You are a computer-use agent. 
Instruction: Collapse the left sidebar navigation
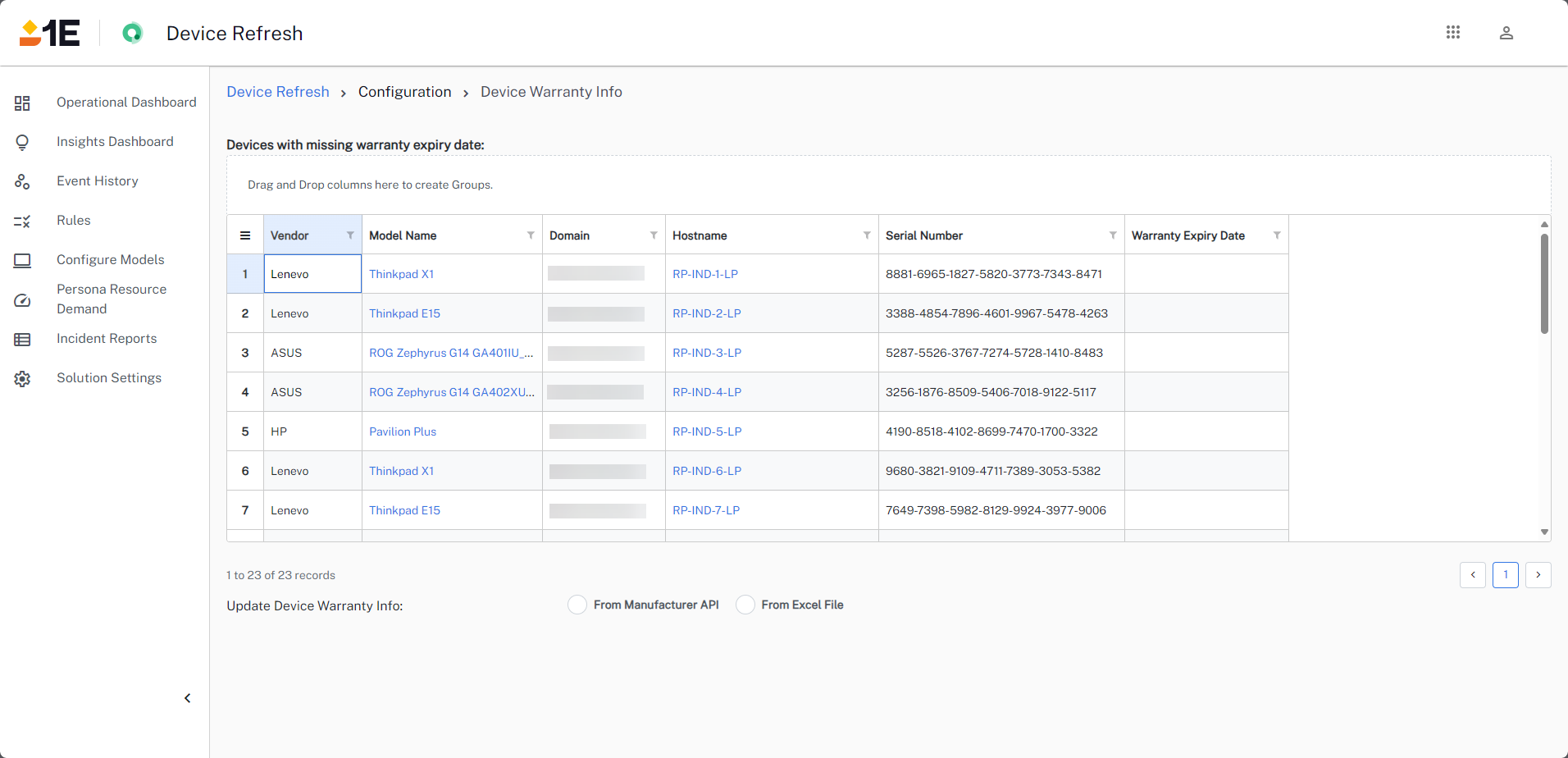pos(187,698)
